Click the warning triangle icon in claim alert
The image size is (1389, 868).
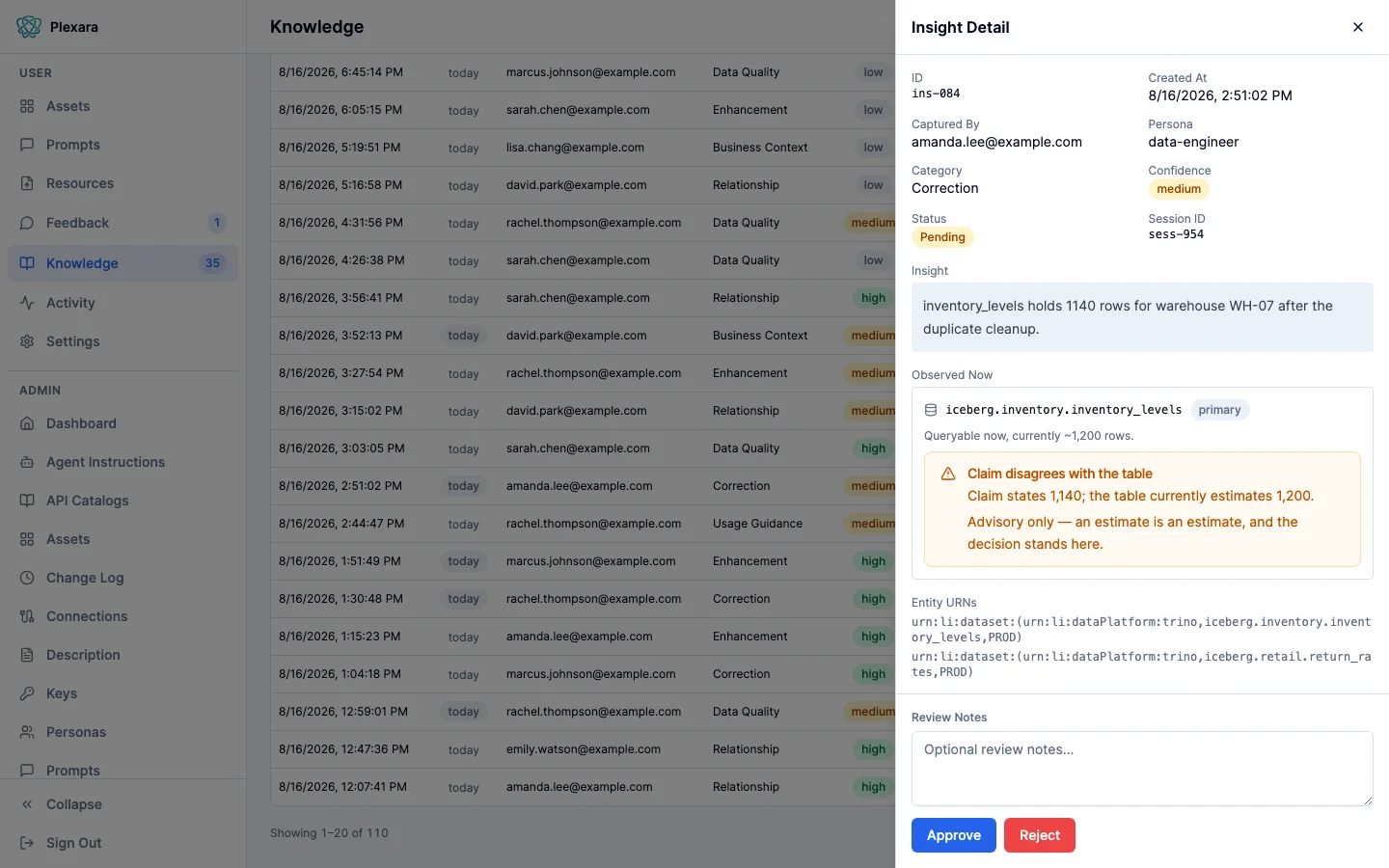948,474
